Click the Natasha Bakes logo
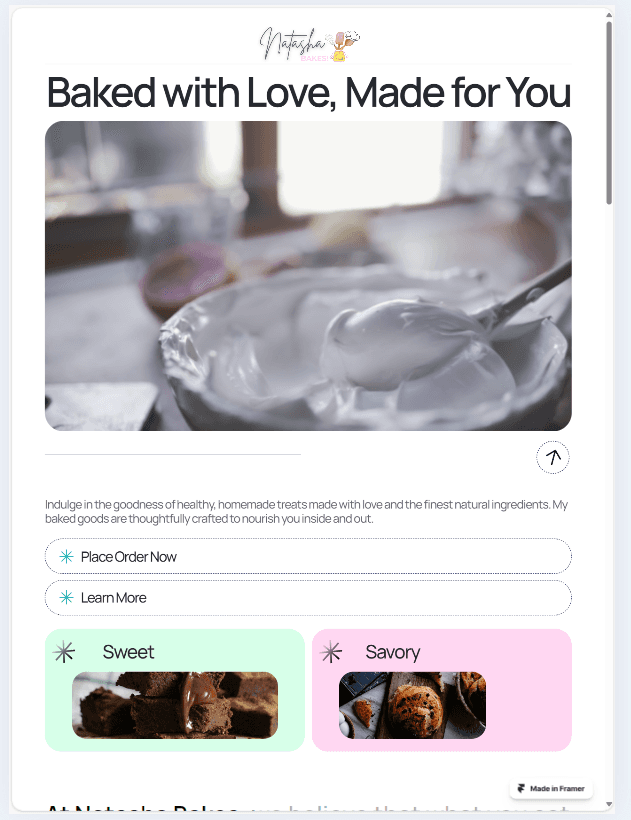The height and width of the screenshot is (820, 631). [310, 45]
